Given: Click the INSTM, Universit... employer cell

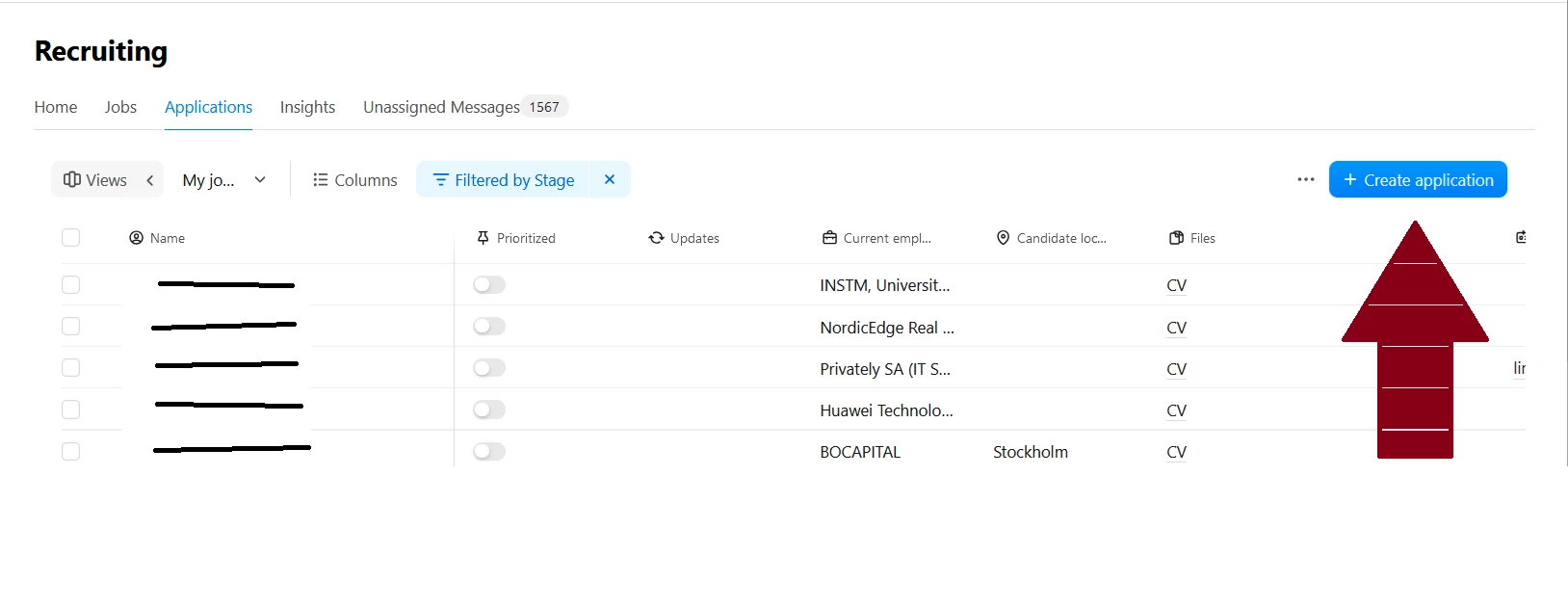Looking at the screenshot, I should [x=885, y=285].
